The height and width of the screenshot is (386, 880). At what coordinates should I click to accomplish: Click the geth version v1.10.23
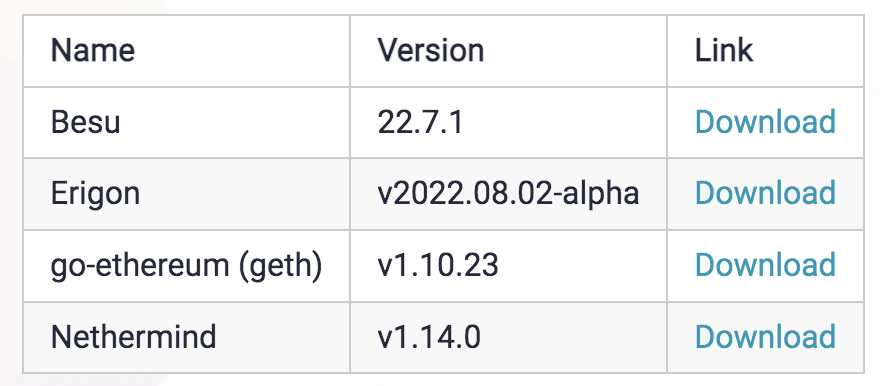point(438,265)
